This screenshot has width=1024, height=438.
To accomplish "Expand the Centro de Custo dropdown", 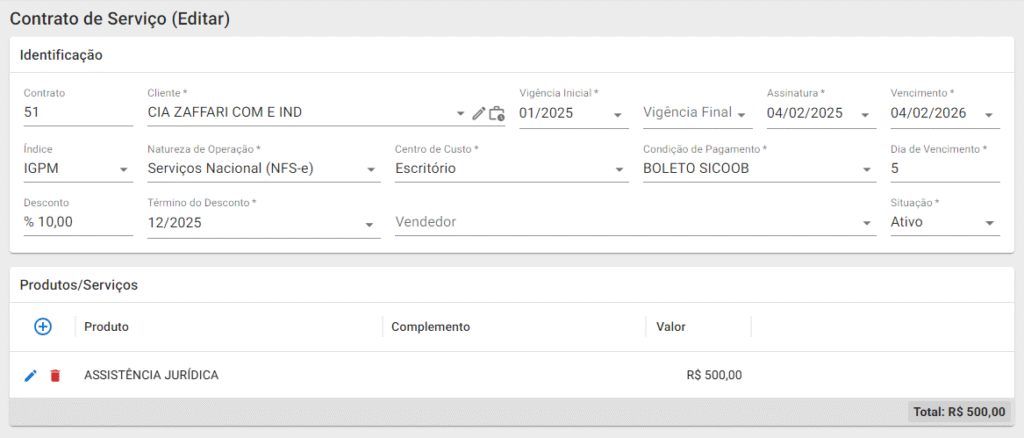I will (618, 169).
